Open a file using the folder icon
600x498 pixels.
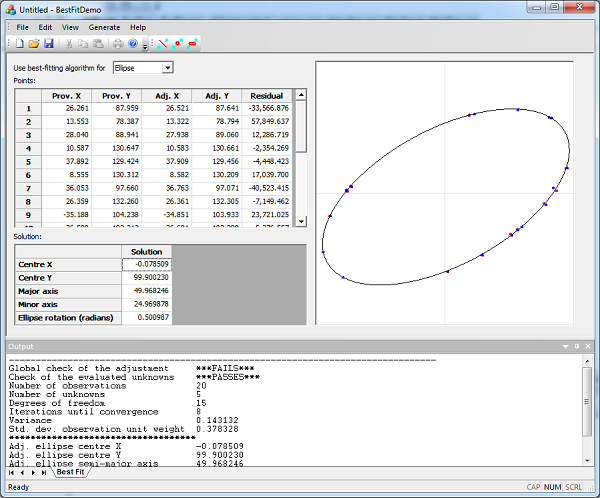pos(34,44)
